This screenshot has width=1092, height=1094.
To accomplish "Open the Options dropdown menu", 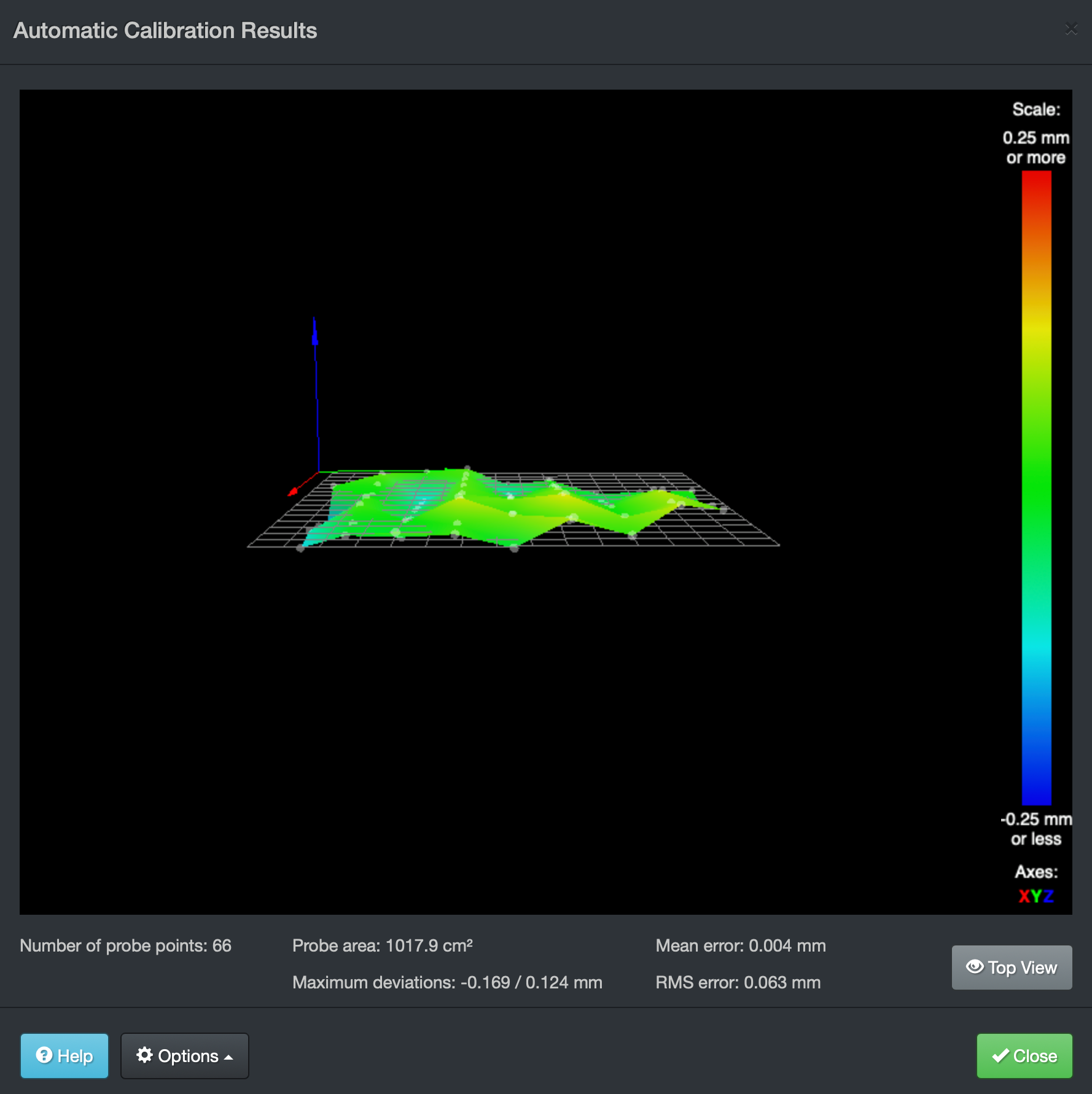I will pos(185,1056).
